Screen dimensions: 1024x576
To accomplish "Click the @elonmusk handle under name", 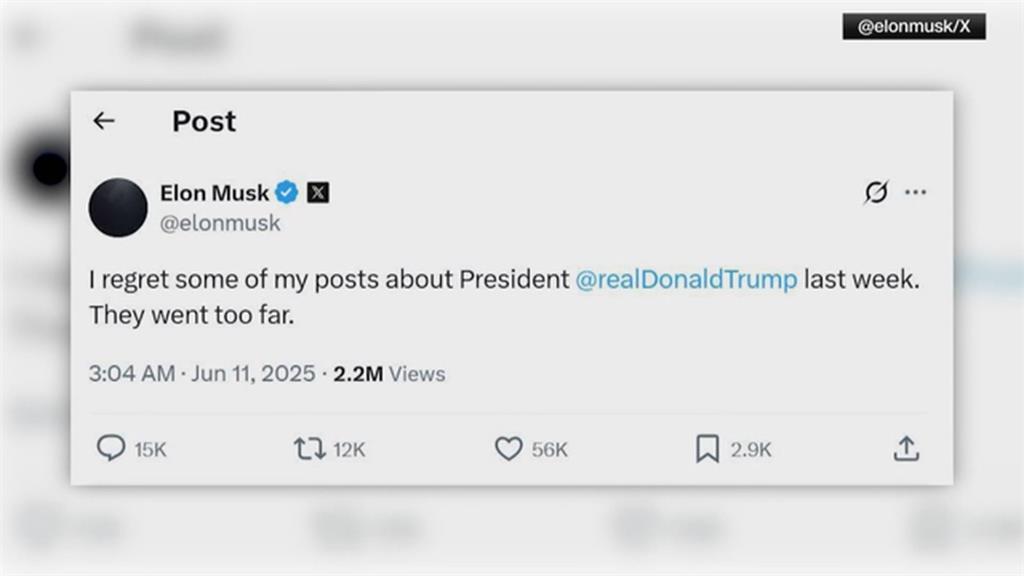I will point(220,224).
